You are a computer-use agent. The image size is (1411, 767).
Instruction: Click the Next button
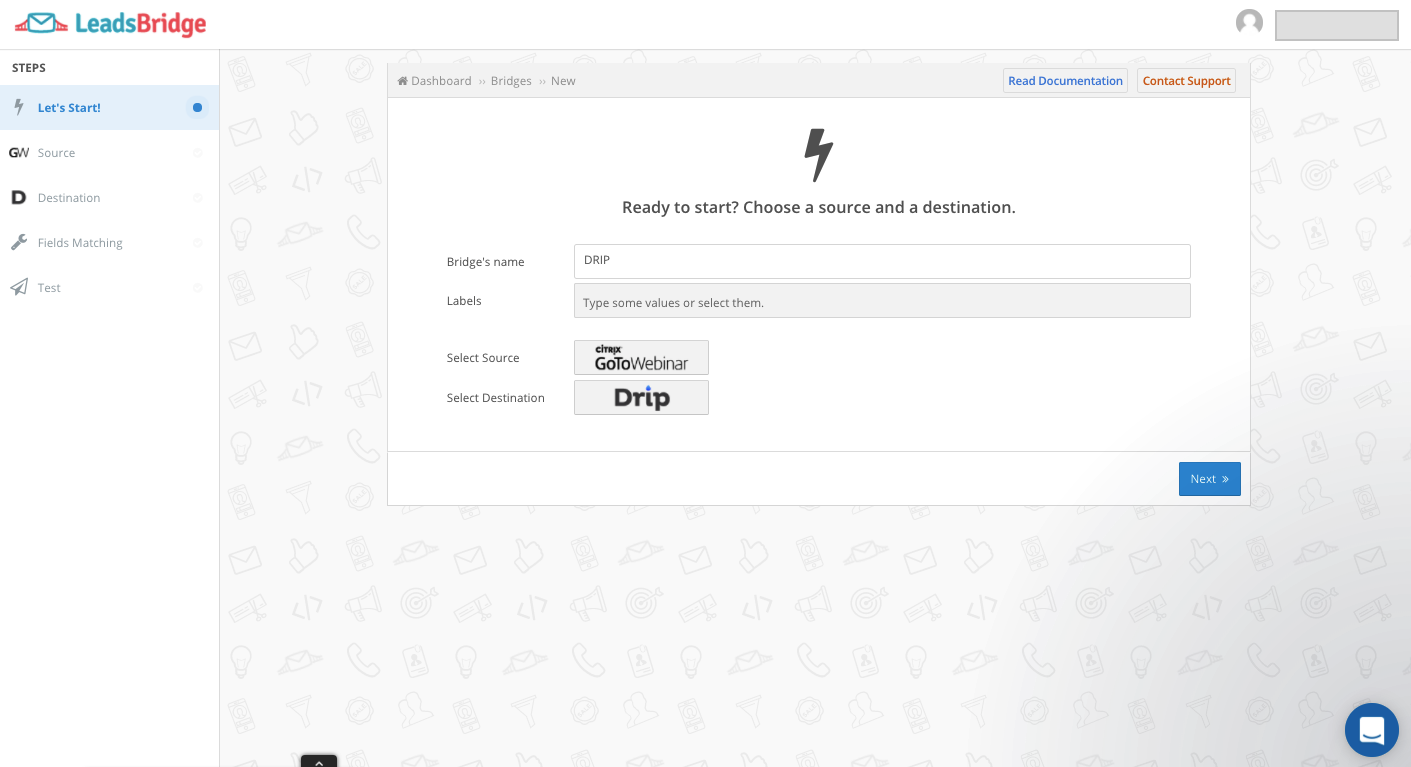[x=1209, y=479]
